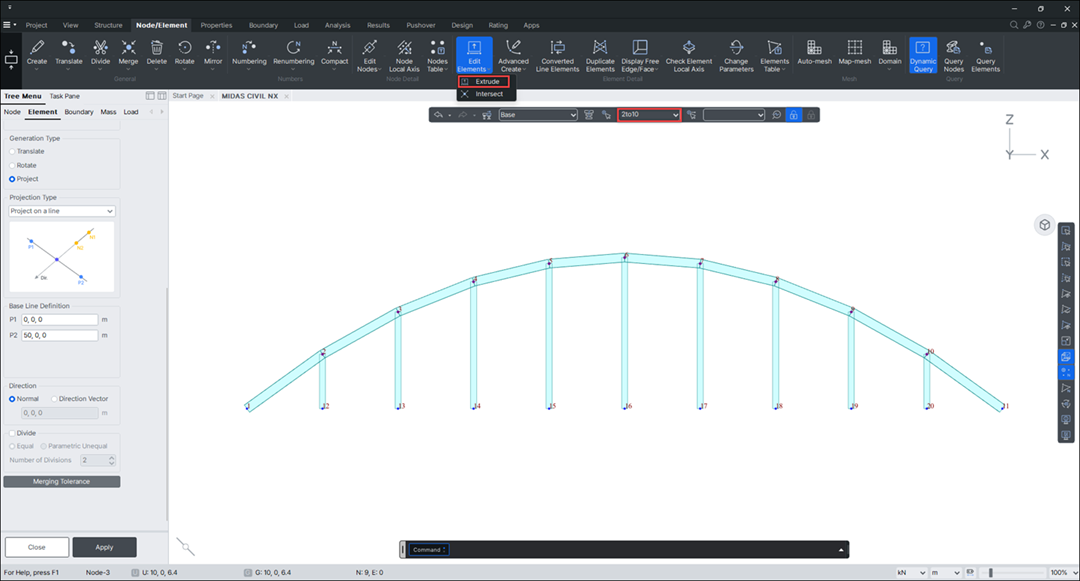Choose the Normal direction option
The image size is (1080, 581).
point(12,399)
